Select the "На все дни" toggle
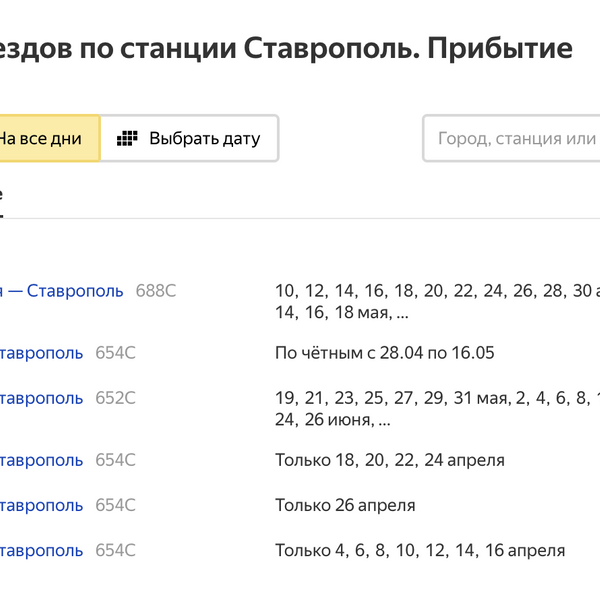Image resolution: width=600 pixels, height=600 pixels. coord(45,139)
